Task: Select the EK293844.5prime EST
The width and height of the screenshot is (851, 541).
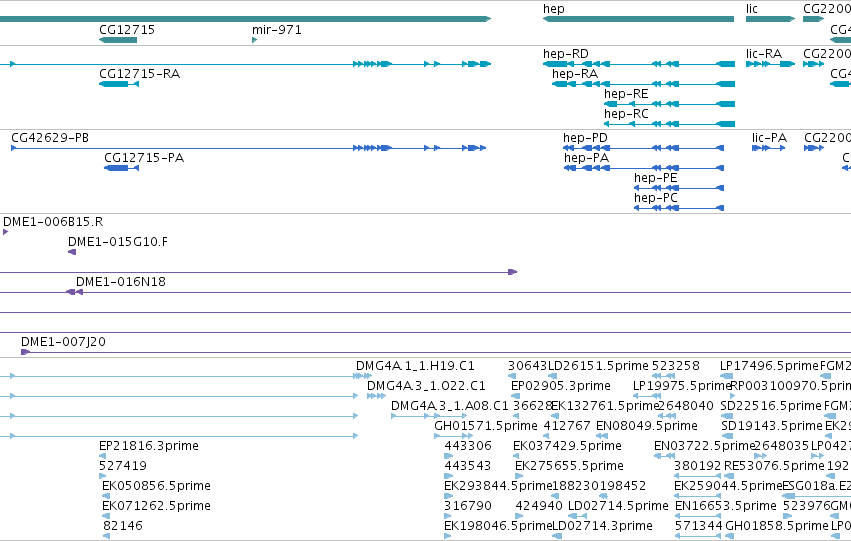Action: (448, 496)
